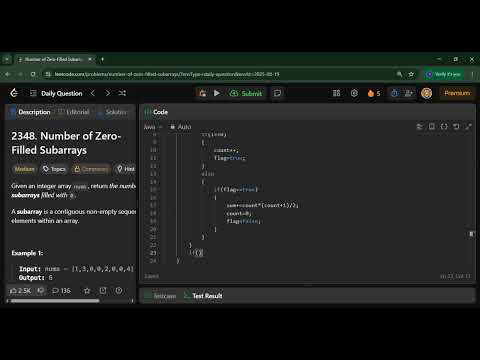480x360 pixels.
Task: Open the LeetCode logo home link
Action: (14, 93)
